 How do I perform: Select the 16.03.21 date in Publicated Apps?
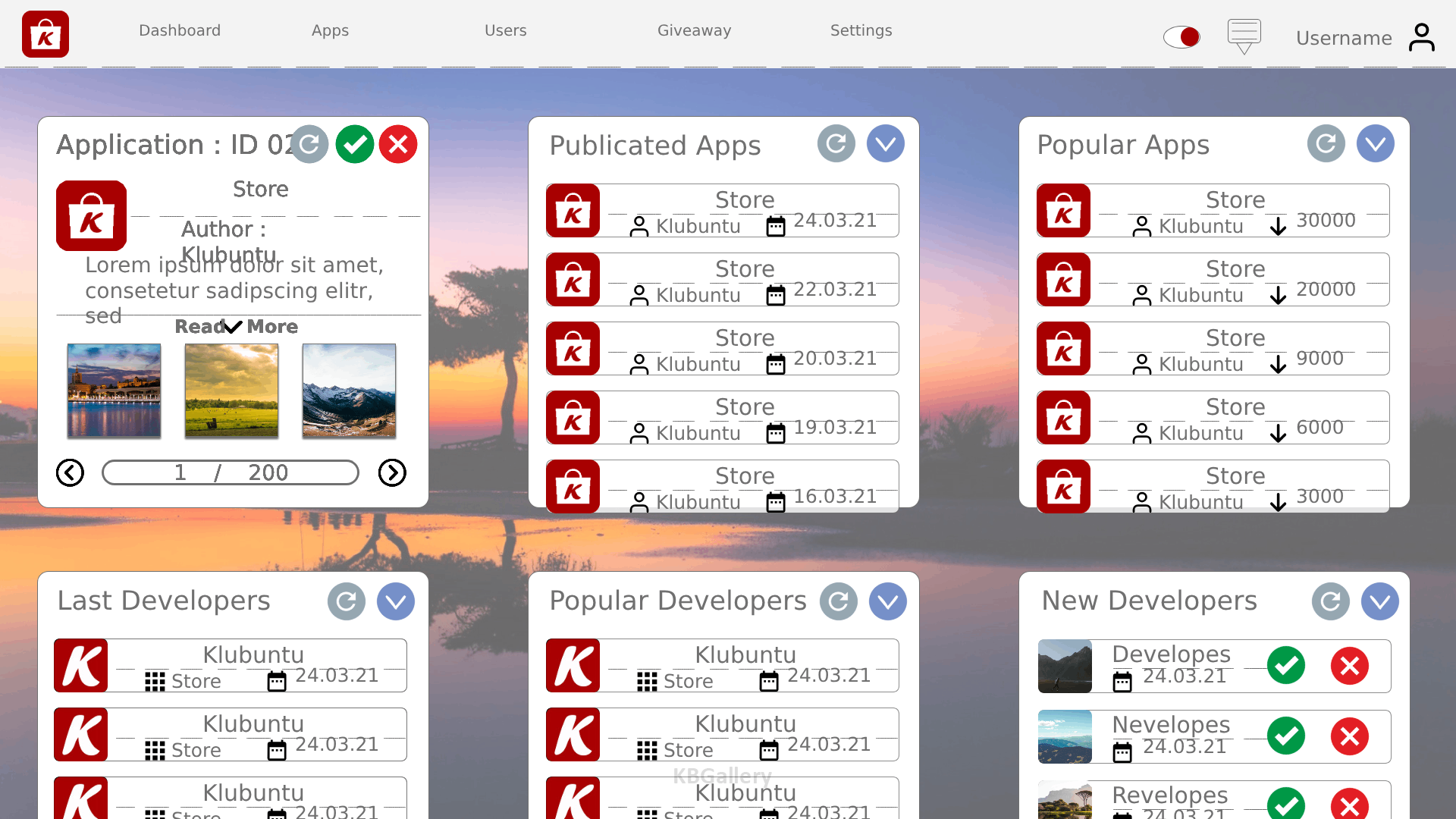[835, 496]
